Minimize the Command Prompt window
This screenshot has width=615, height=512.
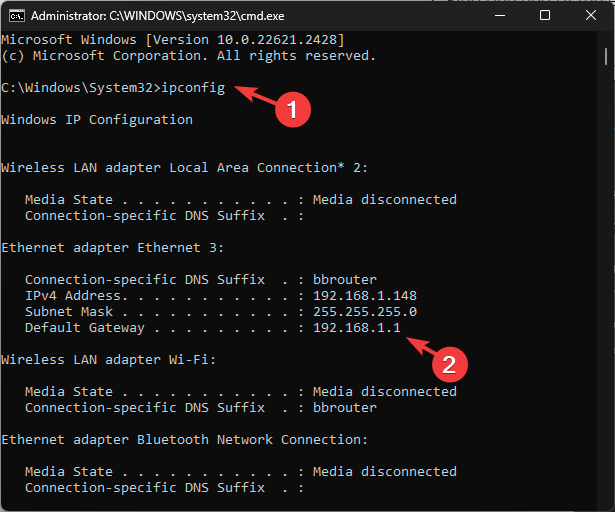click(500, 16)
